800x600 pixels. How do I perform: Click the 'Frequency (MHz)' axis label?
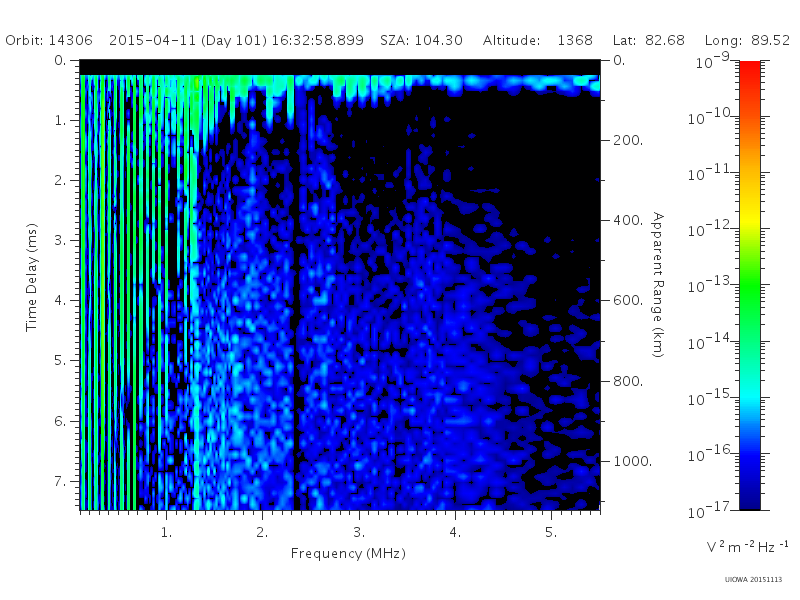348,554
